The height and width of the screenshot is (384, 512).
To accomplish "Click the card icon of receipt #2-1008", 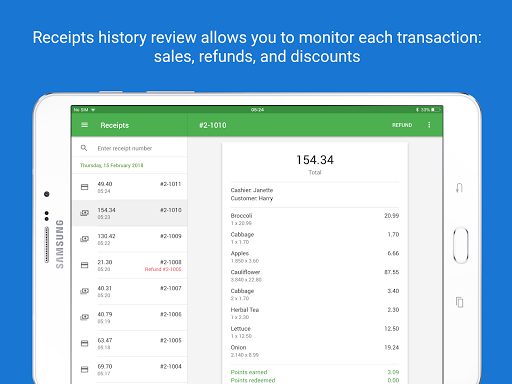I will [85, 265].
